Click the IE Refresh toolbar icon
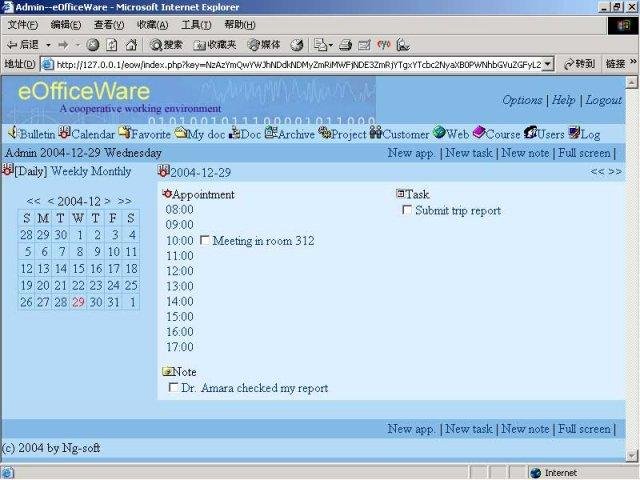The width and height of the screenshot is (640, 480). click(x=112, y=45)
